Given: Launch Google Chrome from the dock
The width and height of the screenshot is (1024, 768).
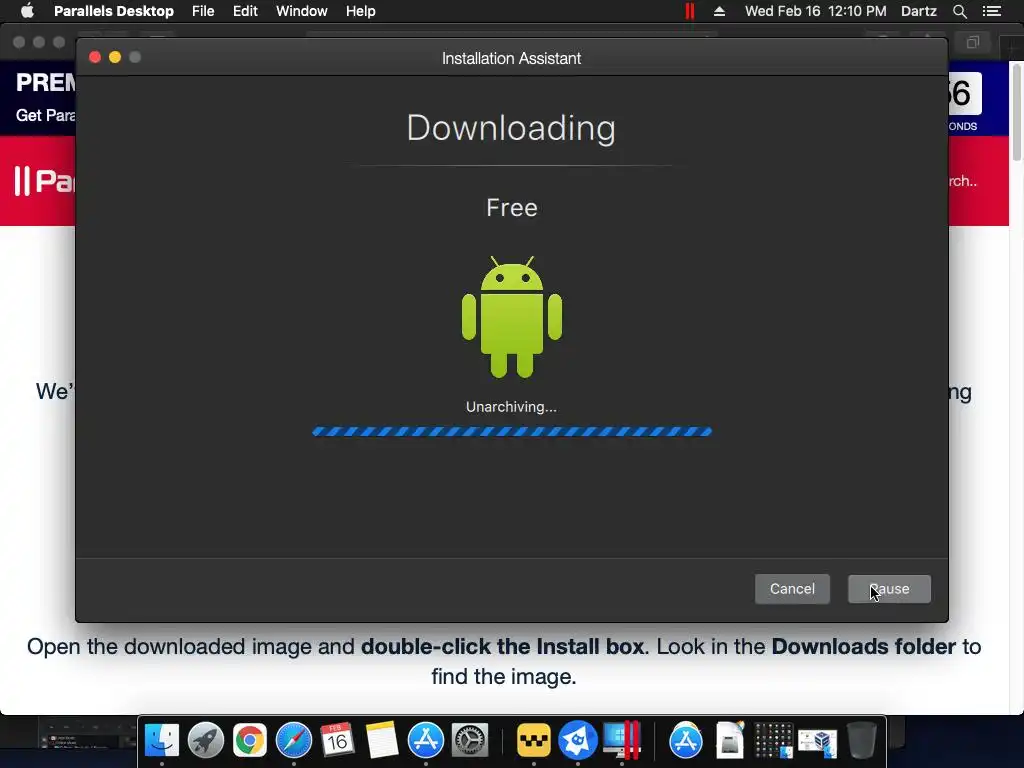Looking at the screenshot, I should [249, 741].
